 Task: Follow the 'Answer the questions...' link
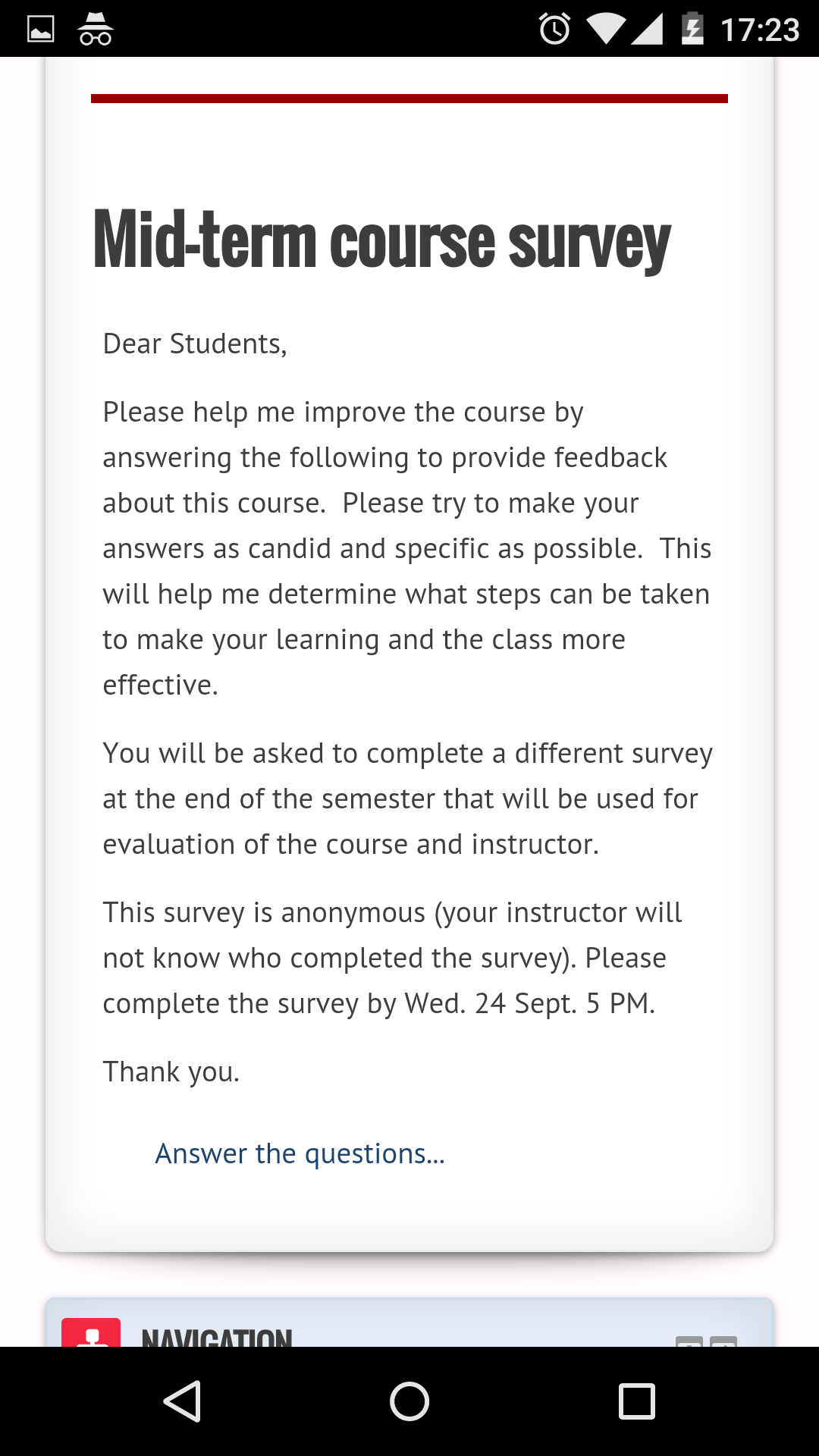(x=300, y=1153)
